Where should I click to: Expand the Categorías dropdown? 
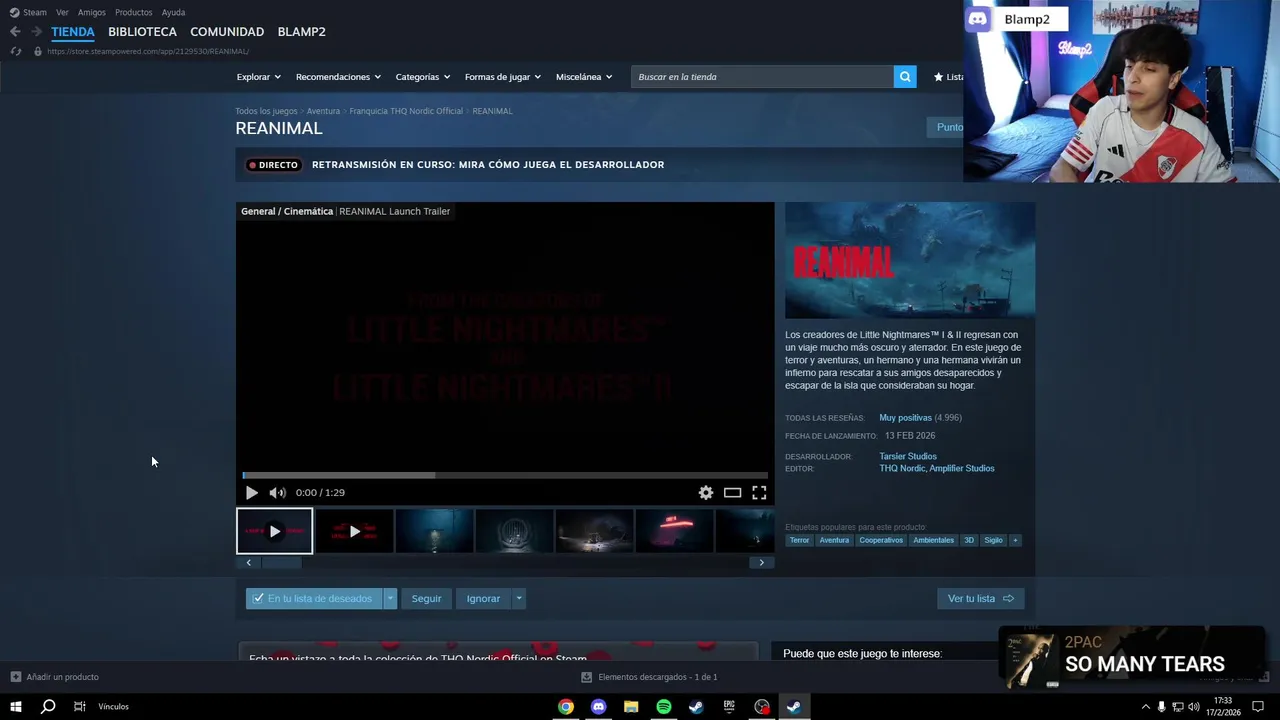coord(422,77)
